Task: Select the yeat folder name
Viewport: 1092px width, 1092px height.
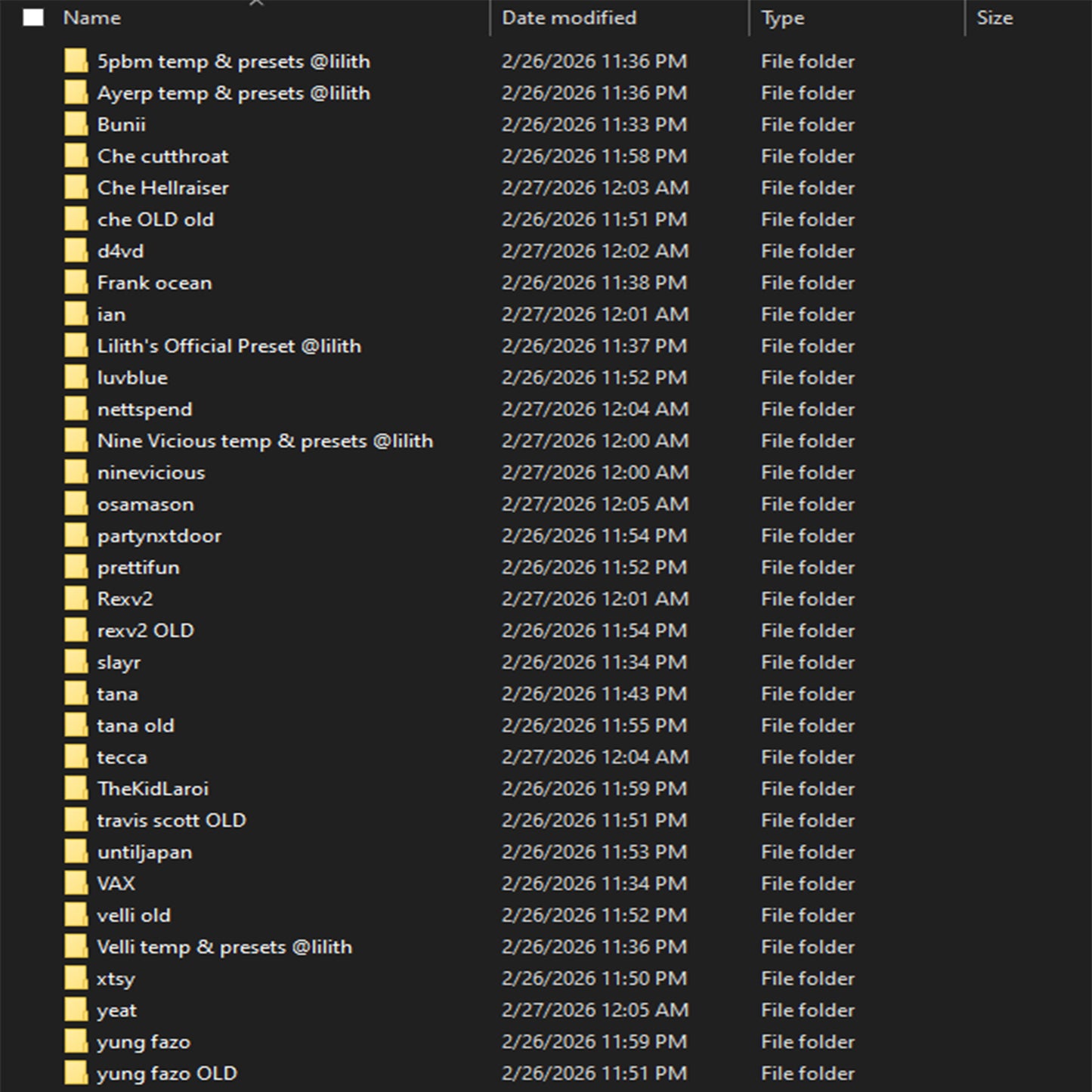Action: click(116, 1010)
